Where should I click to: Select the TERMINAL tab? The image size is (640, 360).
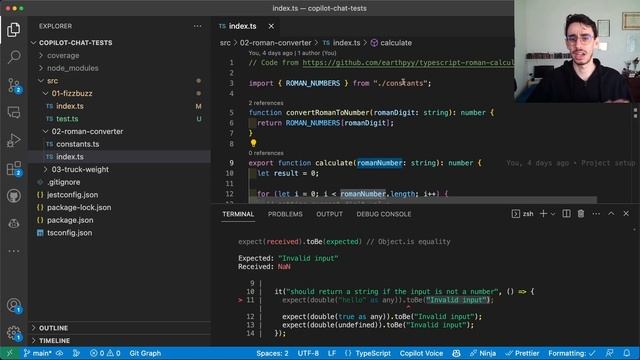coord(238,214)
